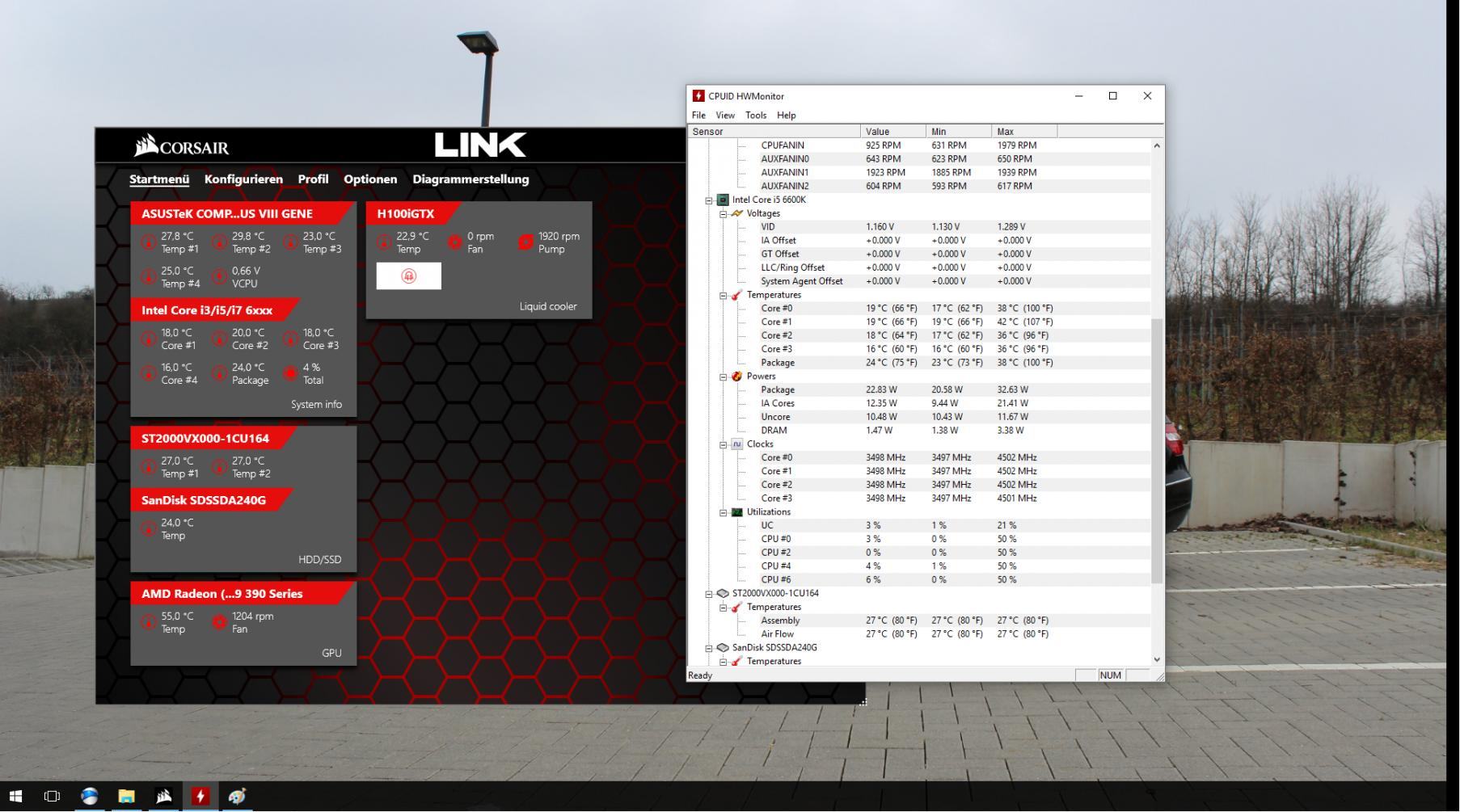Collapse the ST2000VX000-1CU164 node in HWMonitor
This screenshot has height=812, width=1460.
[709, 594]
